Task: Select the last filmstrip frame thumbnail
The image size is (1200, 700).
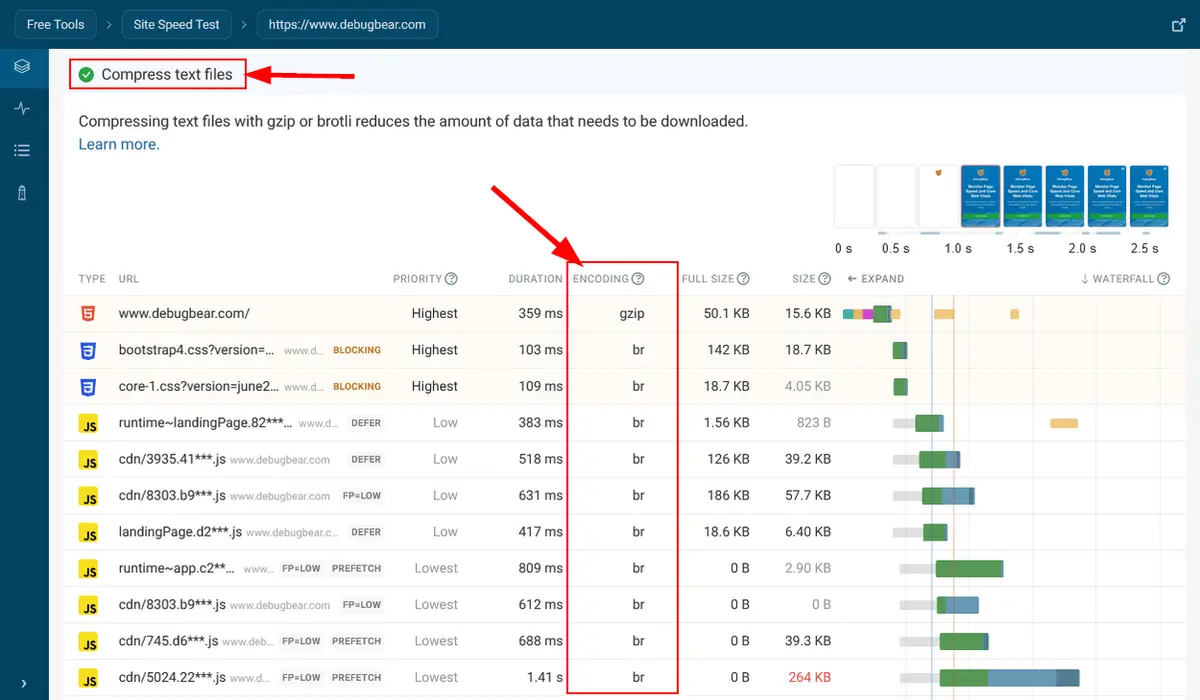Action: tap(1149, 197)
